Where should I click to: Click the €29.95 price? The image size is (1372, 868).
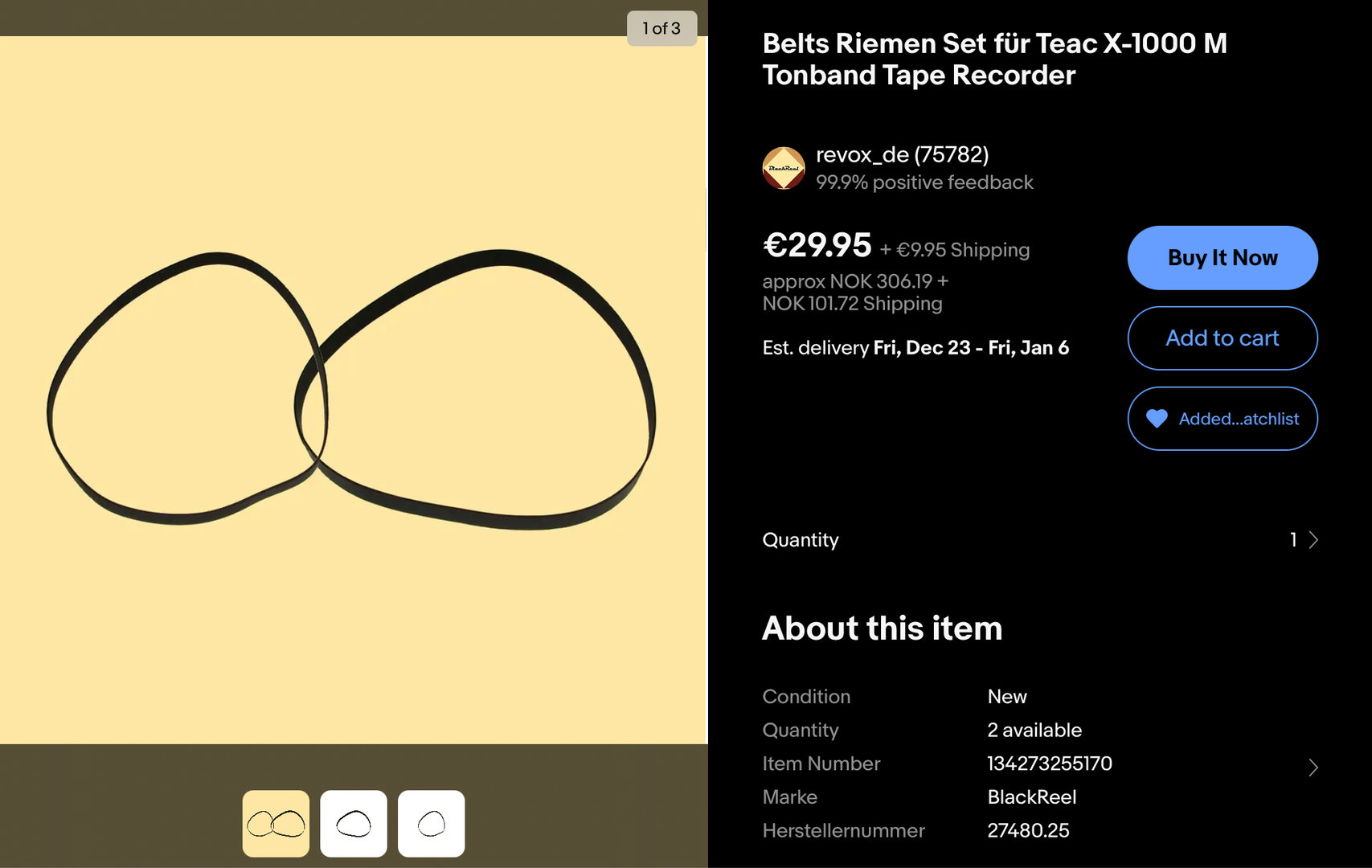click(817, 245)
